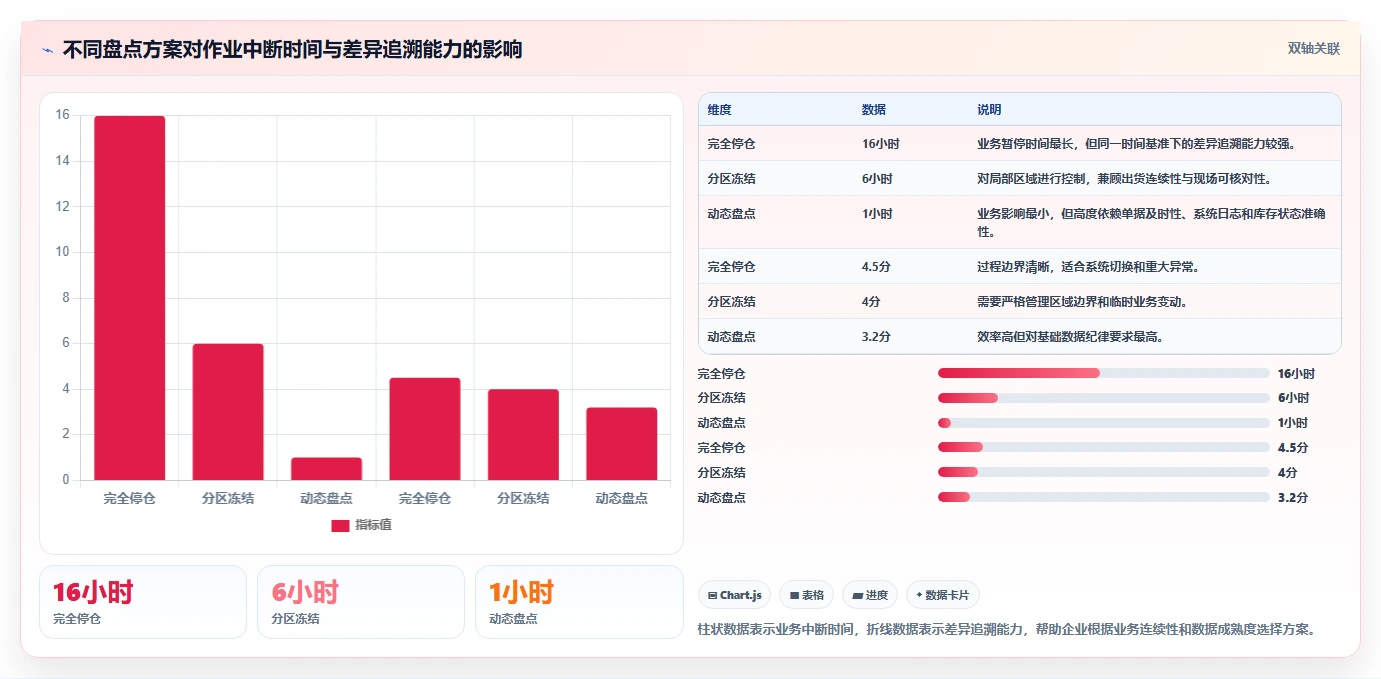Viewport: 1381px width, 679px height.
Task: Click the 表格 chip icon
Action: click(x=794, y=595)
